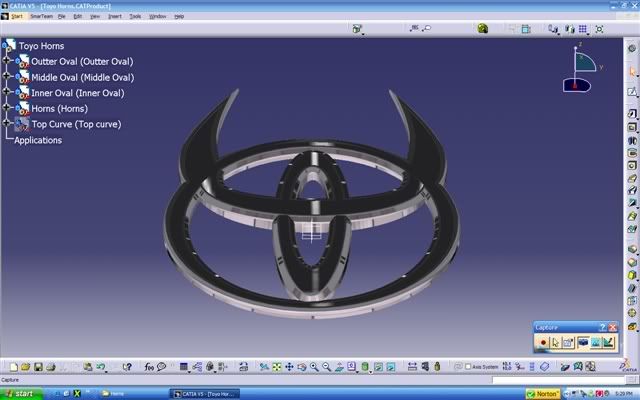Screen dimensions: 640x400
Task: Click the Hide/Show icon
Action: coord(378,367)
